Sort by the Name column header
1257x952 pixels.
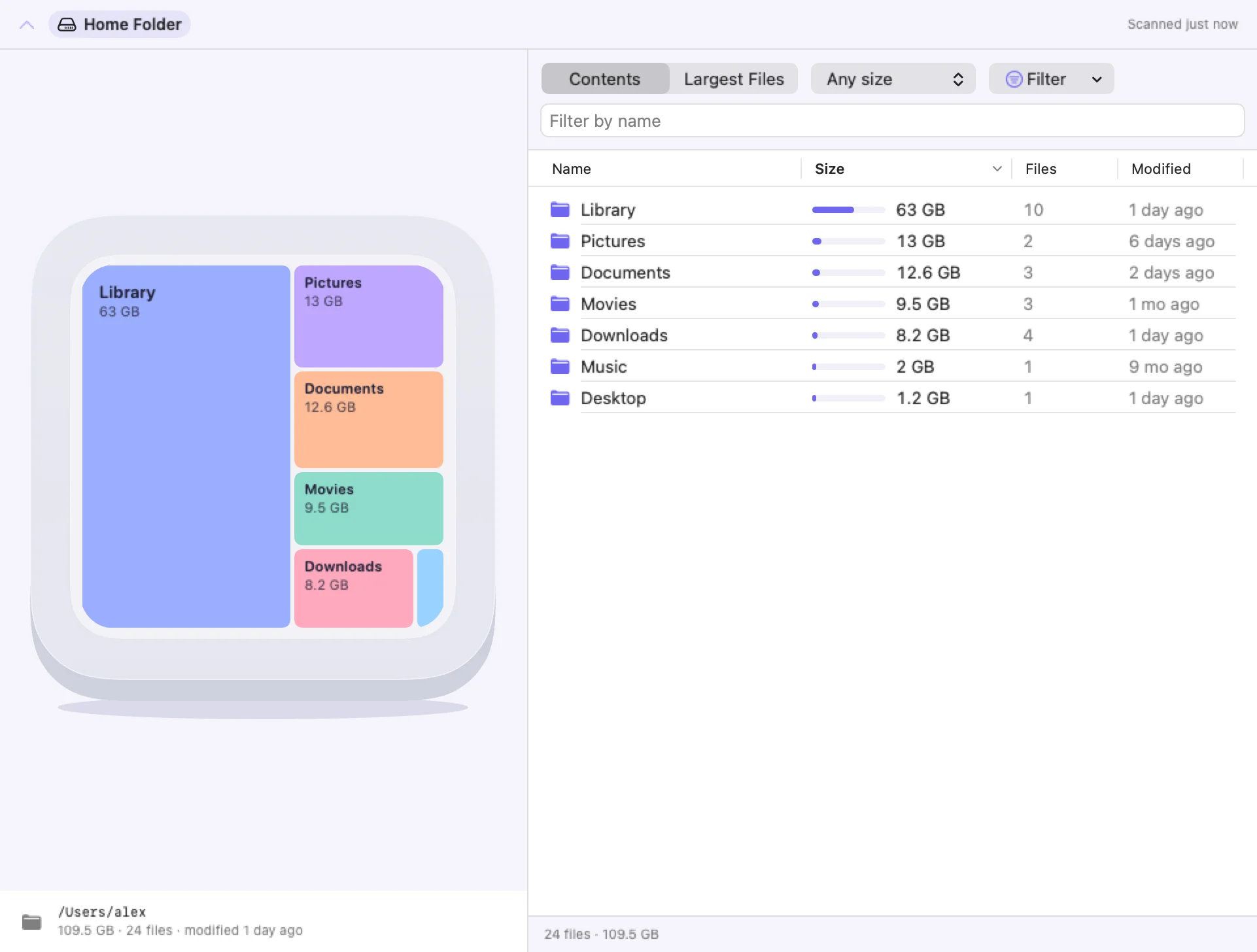(x=572, y=169)
